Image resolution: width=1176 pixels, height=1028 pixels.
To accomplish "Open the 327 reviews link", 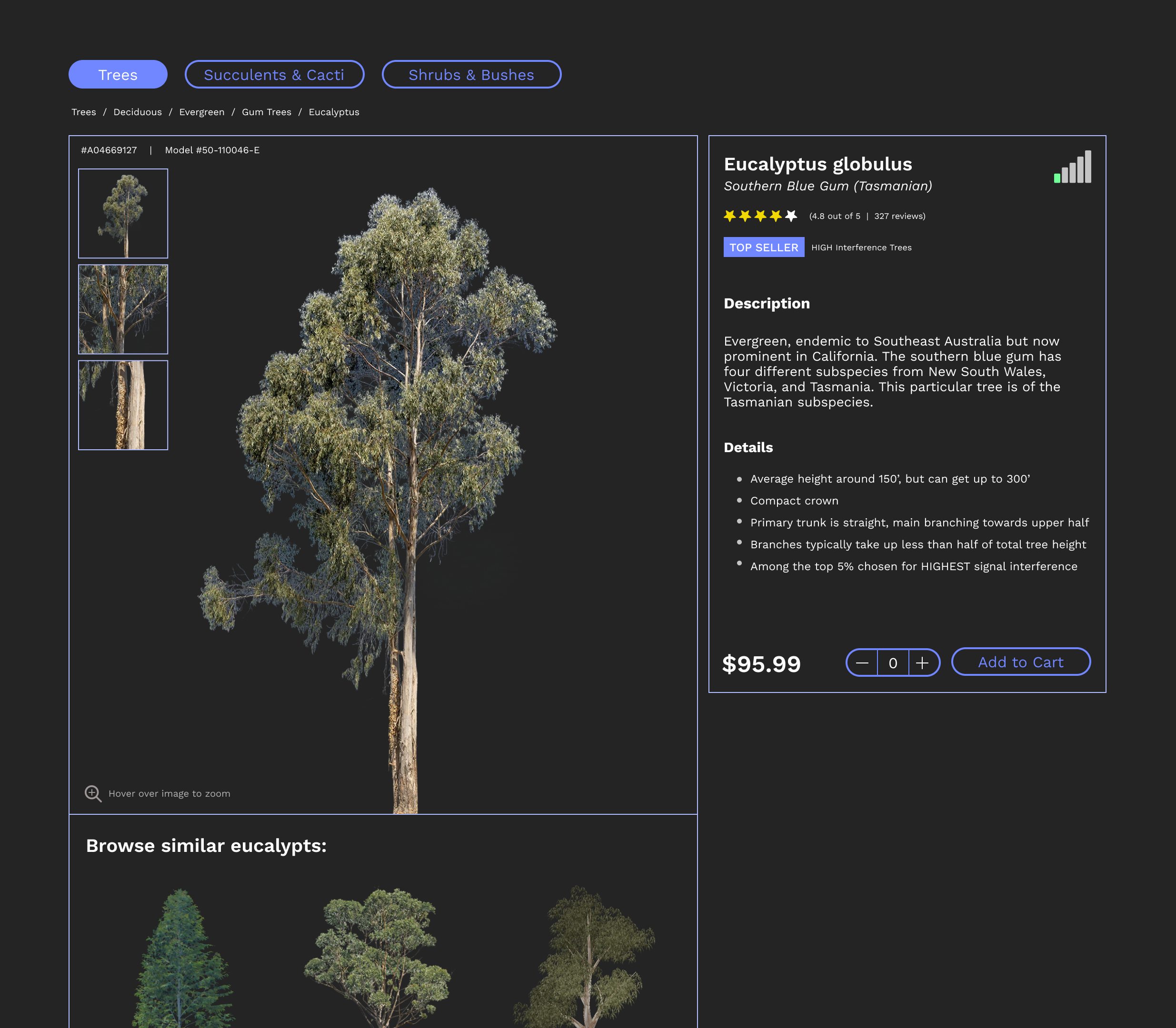I will point(899,216).
